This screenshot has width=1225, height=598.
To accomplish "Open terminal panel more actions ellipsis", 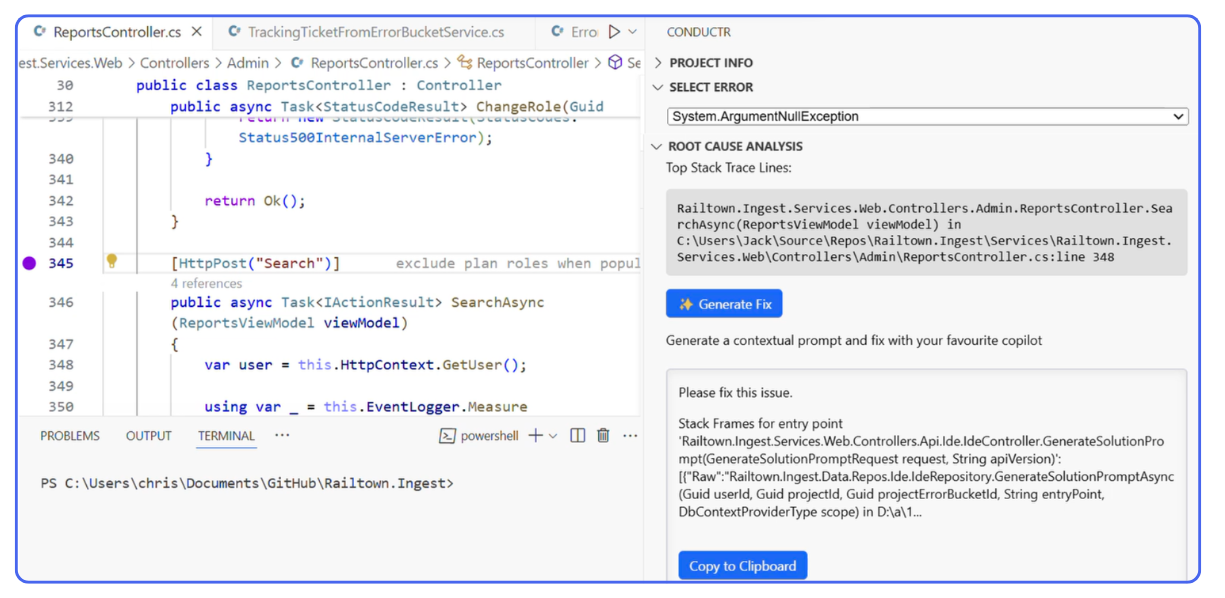I will (630, 435).
